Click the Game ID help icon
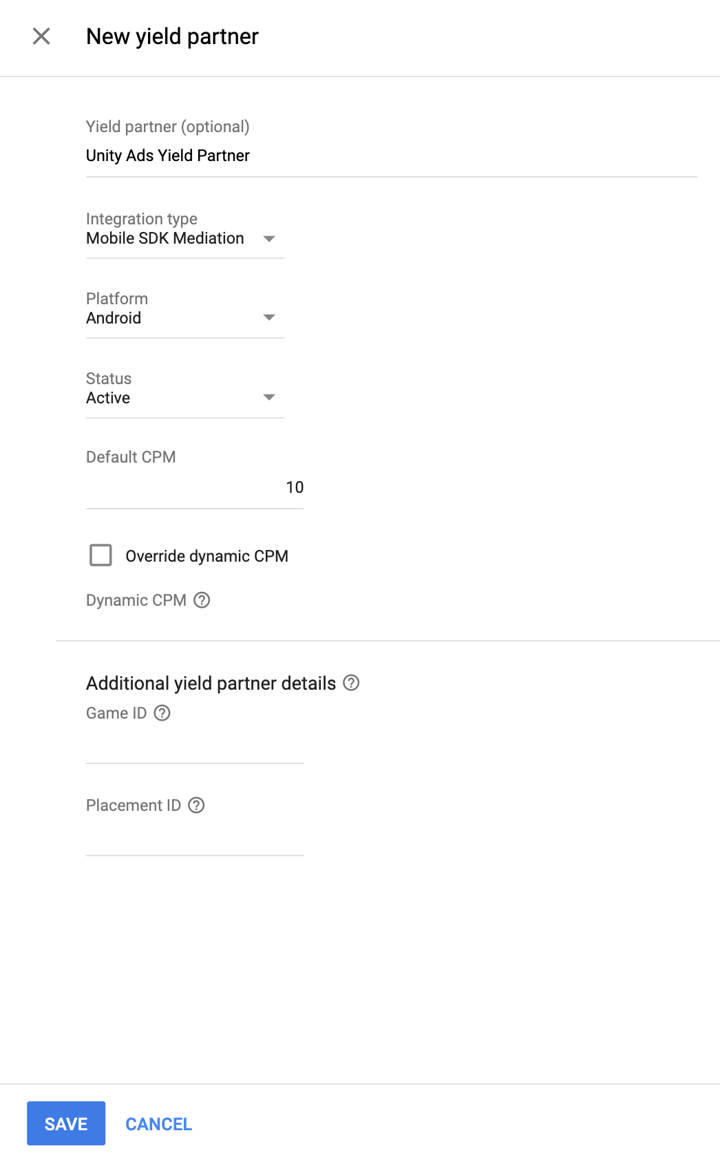 (x=161, y=713)
